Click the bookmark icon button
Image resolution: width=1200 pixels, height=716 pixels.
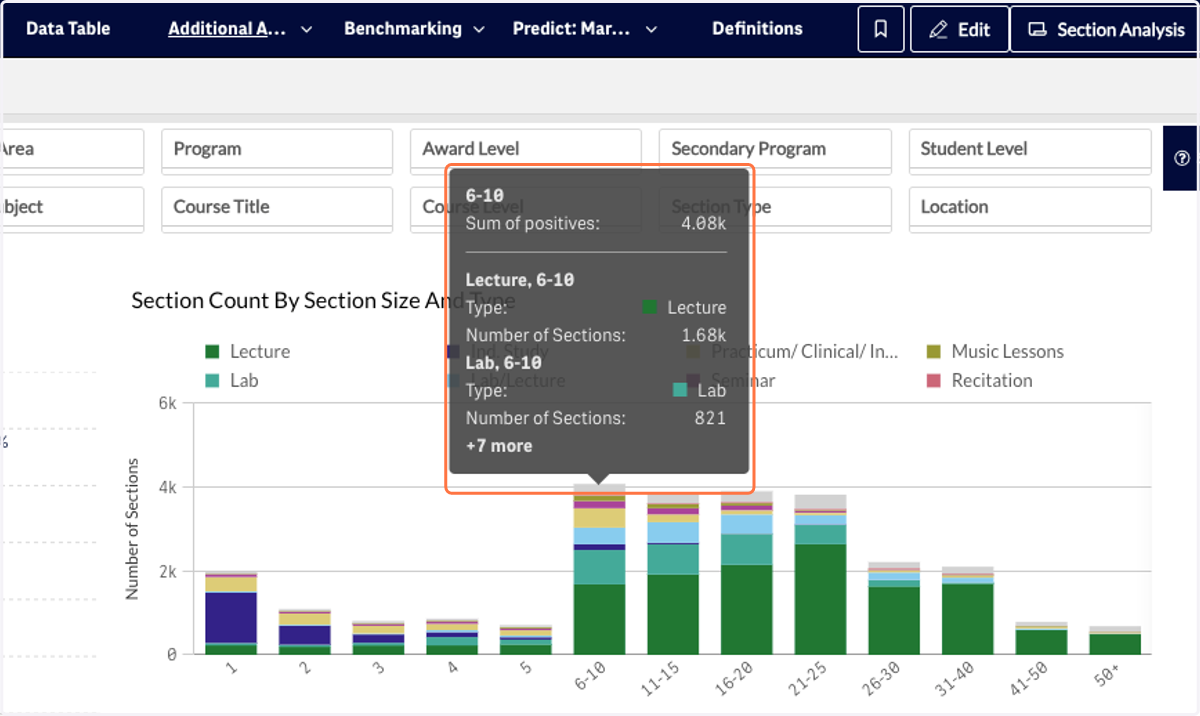pos(881,29)
